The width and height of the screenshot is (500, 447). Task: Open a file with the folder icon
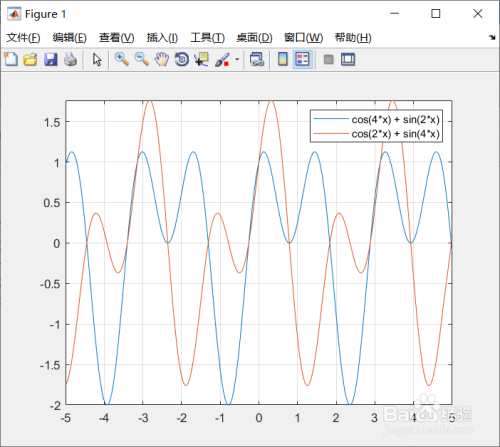(30, 59)
